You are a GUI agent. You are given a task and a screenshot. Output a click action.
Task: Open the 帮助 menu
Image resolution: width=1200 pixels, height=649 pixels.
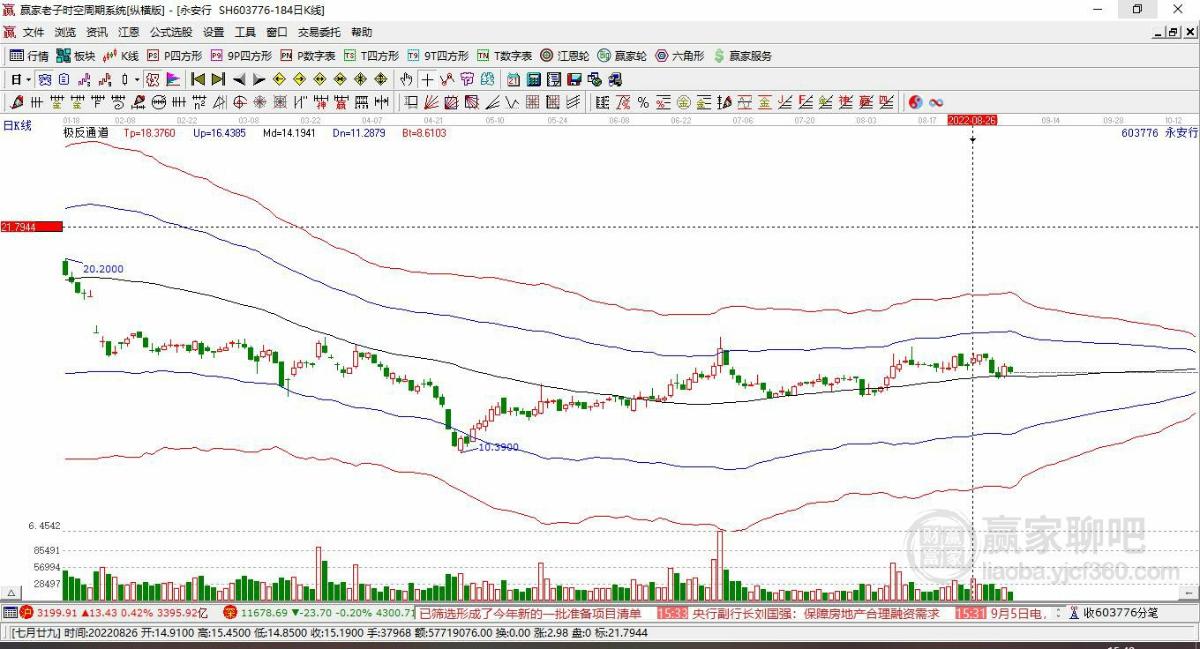362,32
